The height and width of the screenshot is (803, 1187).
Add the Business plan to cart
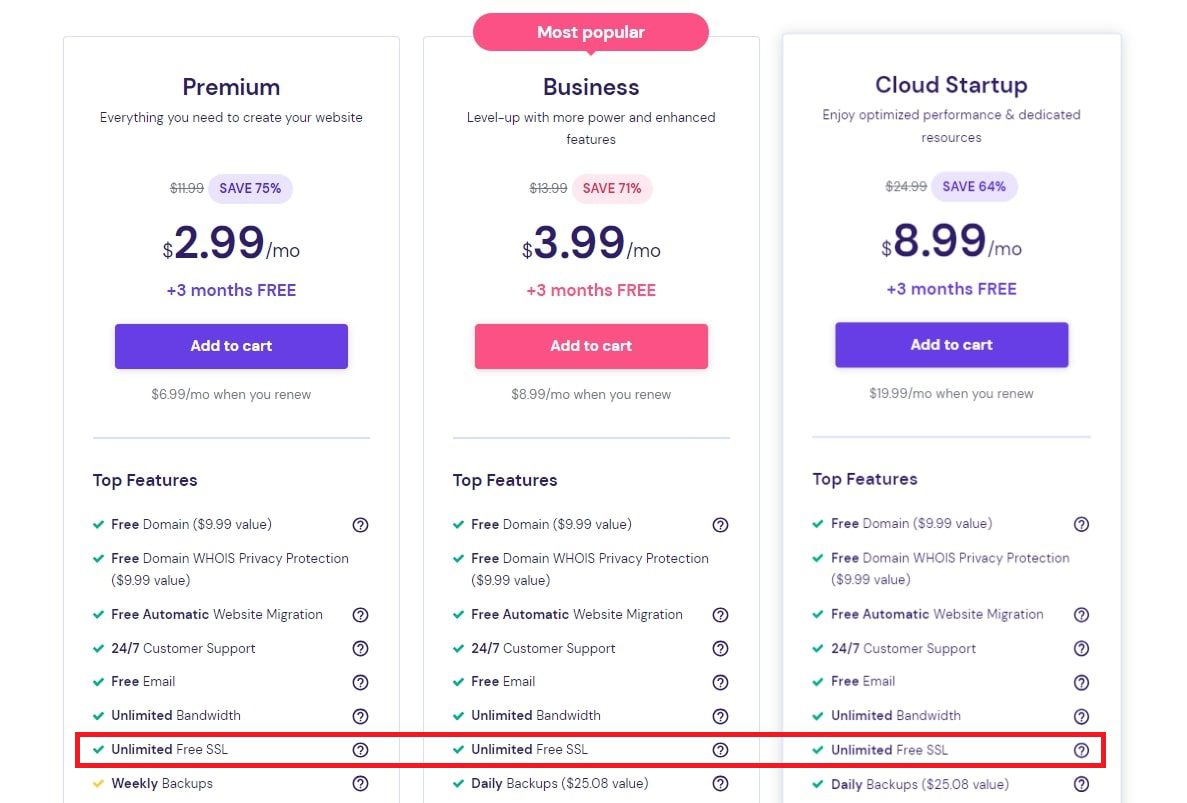(x=591, y=346)
